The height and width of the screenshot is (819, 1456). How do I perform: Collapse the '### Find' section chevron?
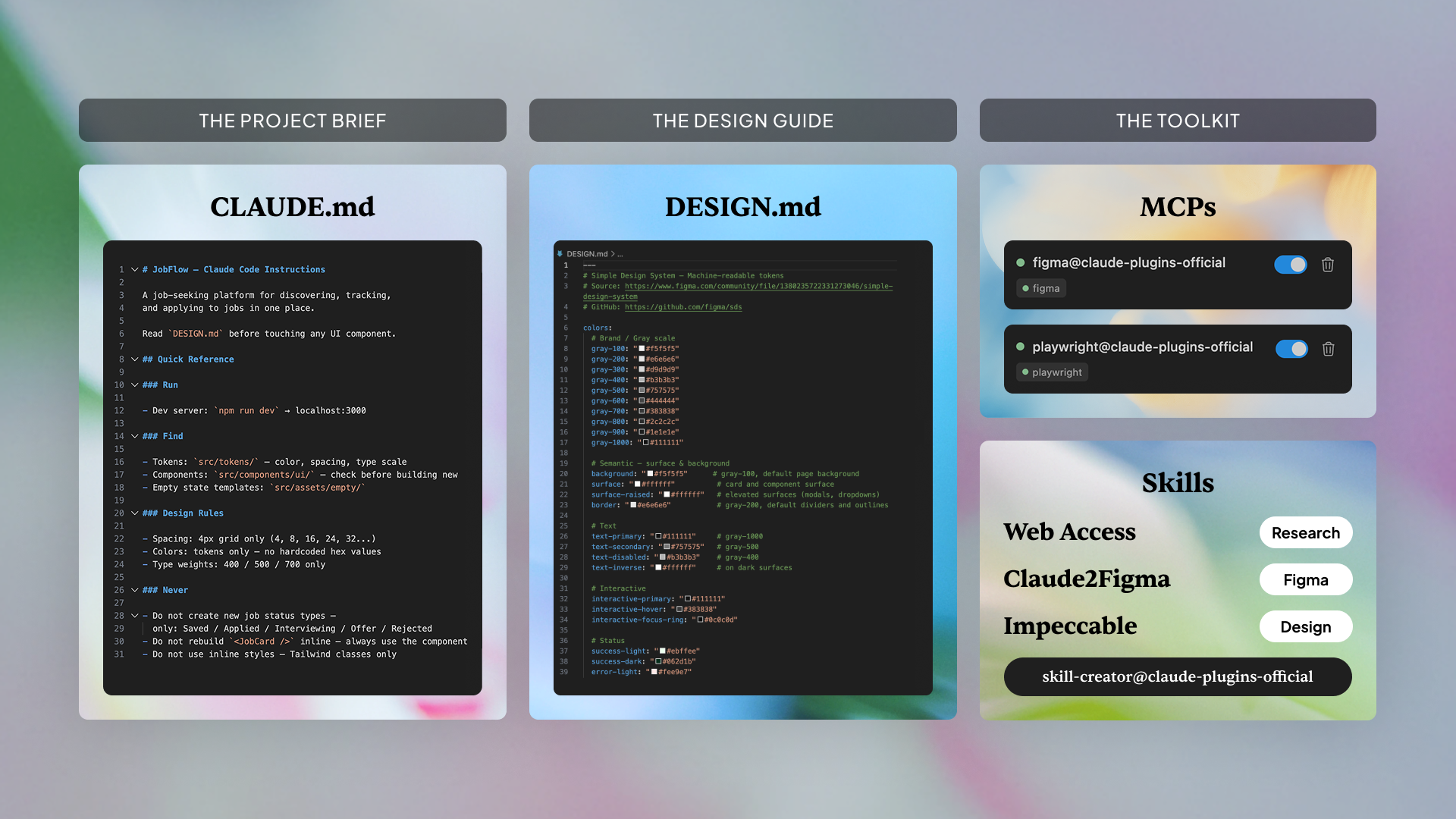coord(135,436)
